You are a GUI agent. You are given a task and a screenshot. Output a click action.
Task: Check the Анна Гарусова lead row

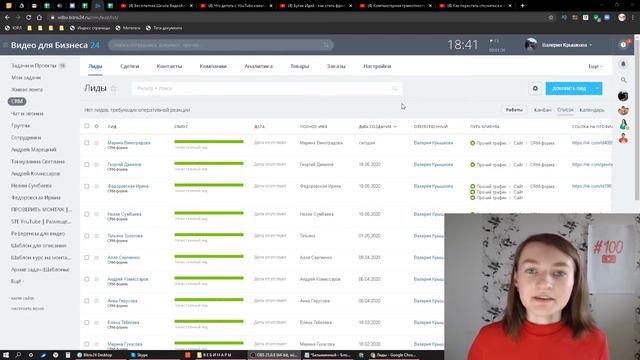[x=87, y=301]
